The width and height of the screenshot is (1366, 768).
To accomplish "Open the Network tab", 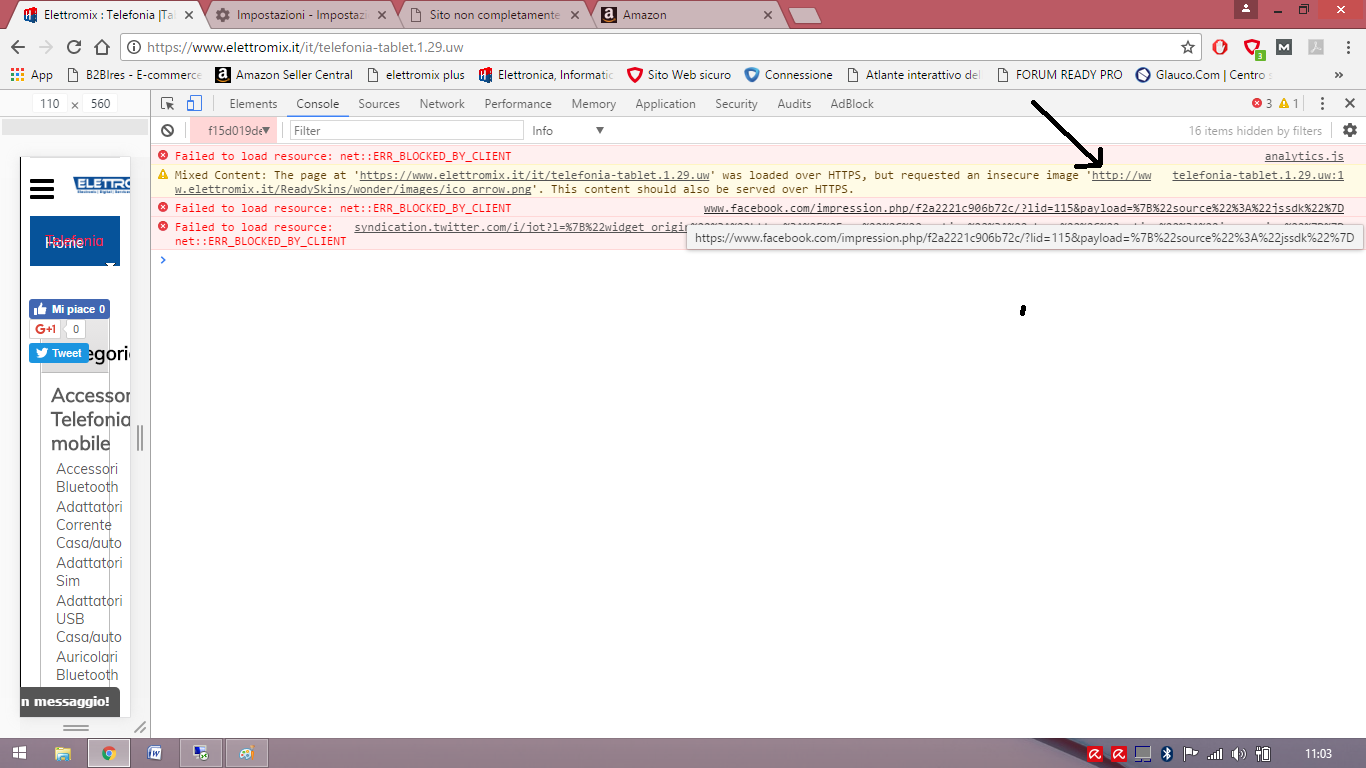I will 442,104.
